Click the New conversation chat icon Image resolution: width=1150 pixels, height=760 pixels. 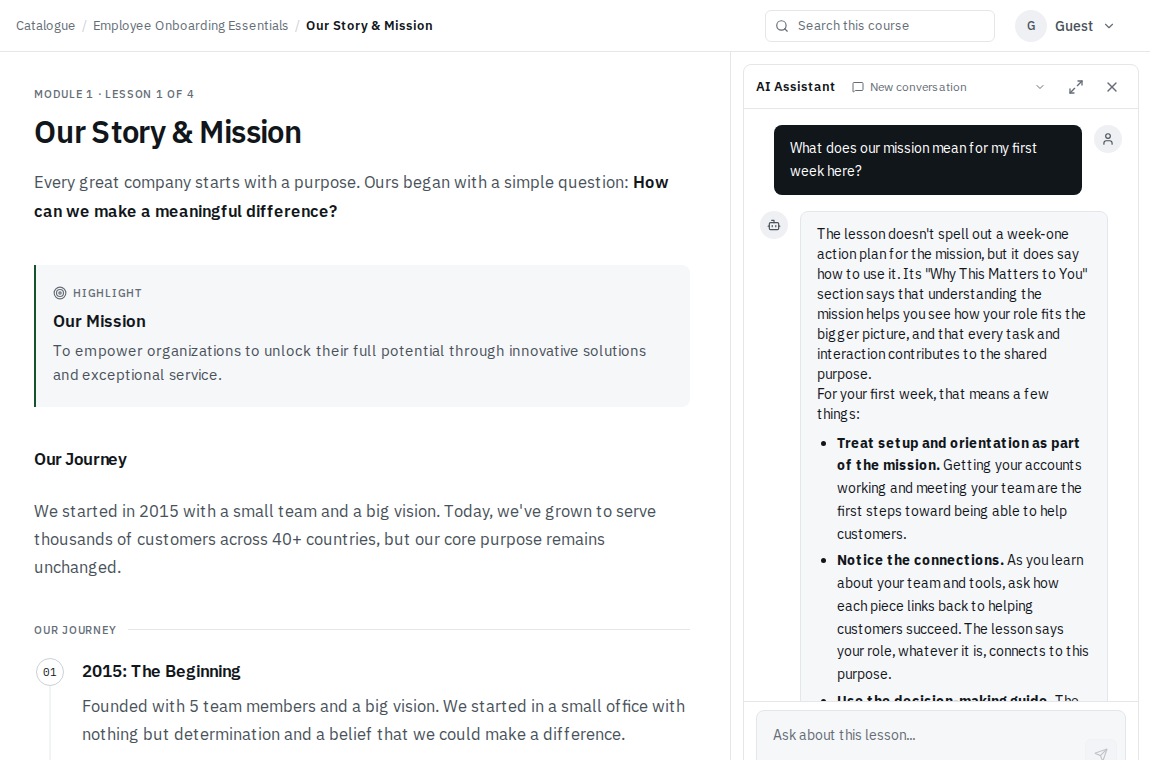pyautogui.click(x=857, y=87)
